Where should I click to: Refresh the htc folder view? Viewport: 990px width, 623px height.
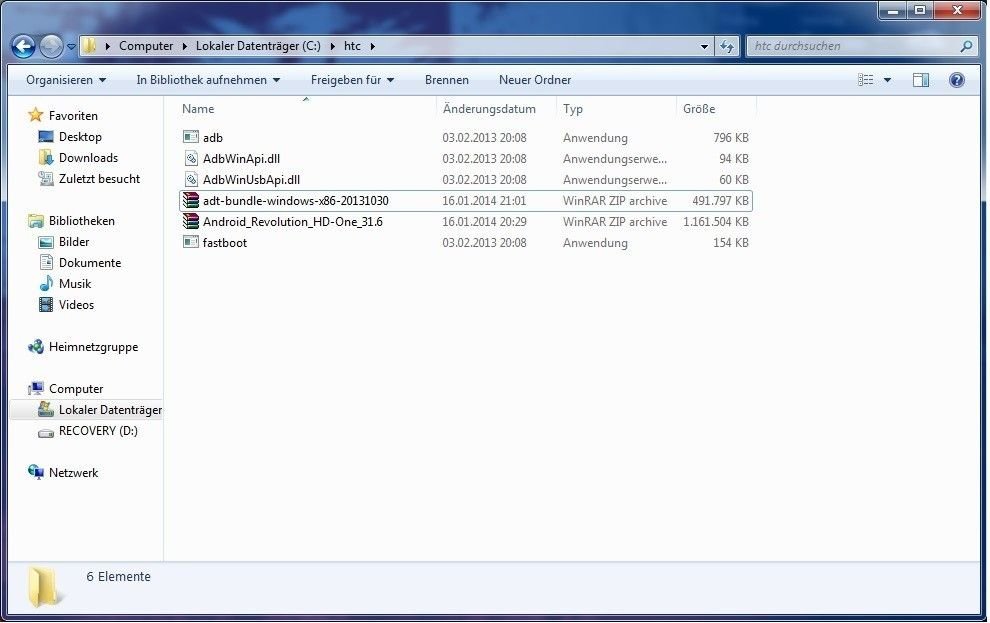(727, 46)
